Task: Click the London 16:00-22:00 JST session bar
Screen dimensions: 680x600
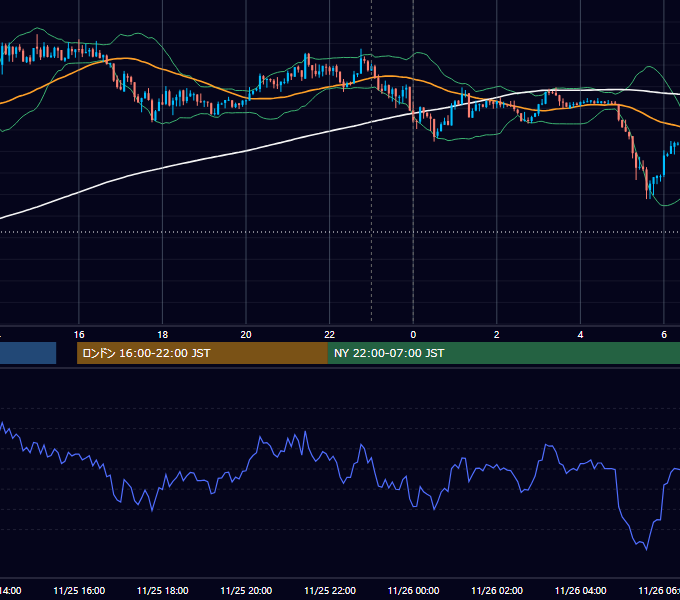Action: coord(202,353)
